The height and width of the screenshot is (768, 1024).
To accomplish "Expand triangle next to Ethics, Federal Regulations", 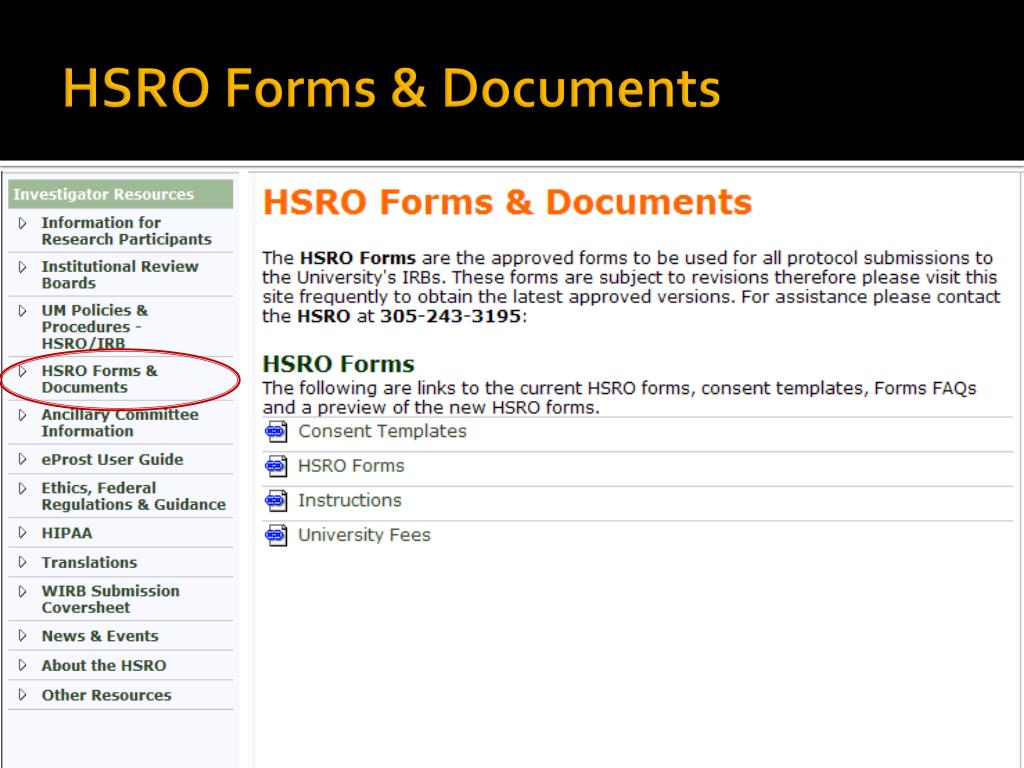I will (23, 488).
